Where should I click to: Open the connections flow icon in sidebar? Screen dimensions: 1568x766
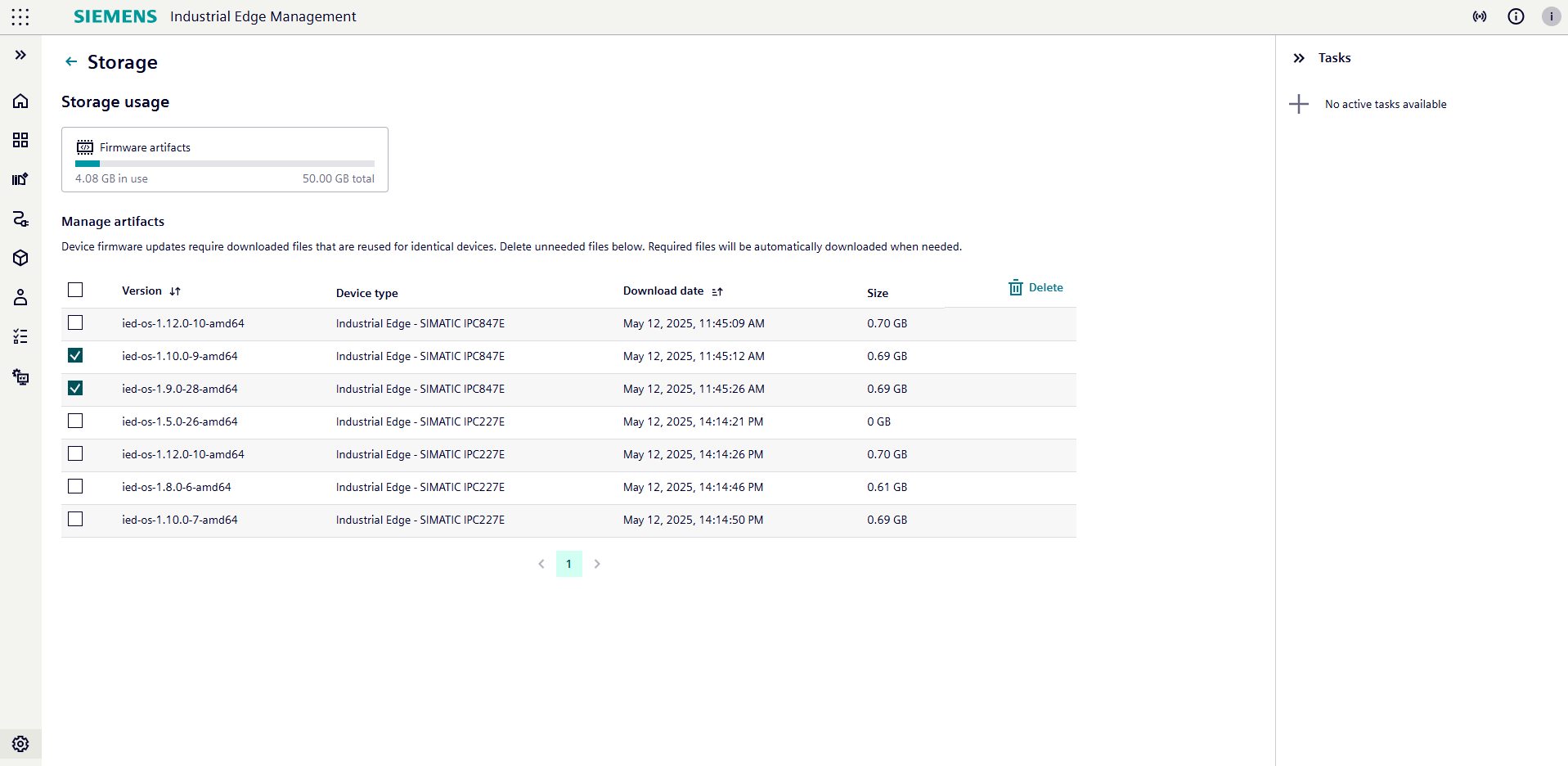20,219
